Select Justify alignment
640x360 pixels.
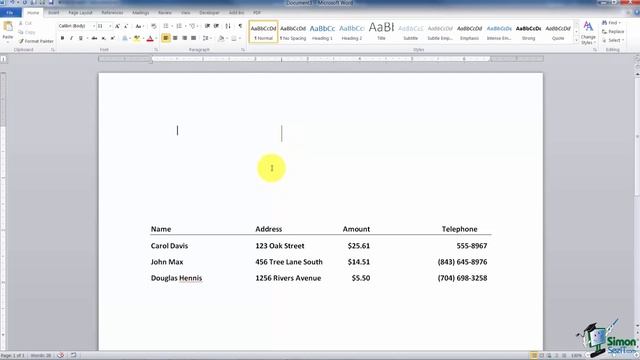pos(193,38)
